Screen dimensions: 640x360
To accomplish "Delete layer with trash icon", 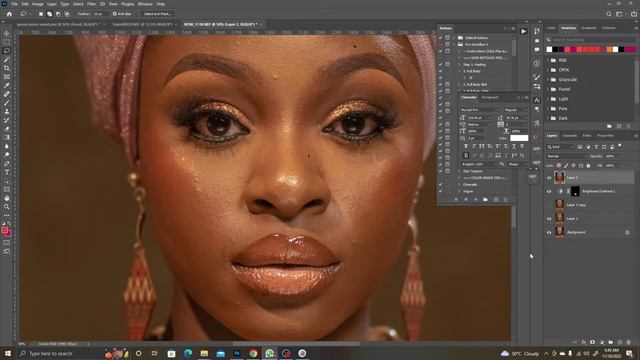I will click(629, 342).
